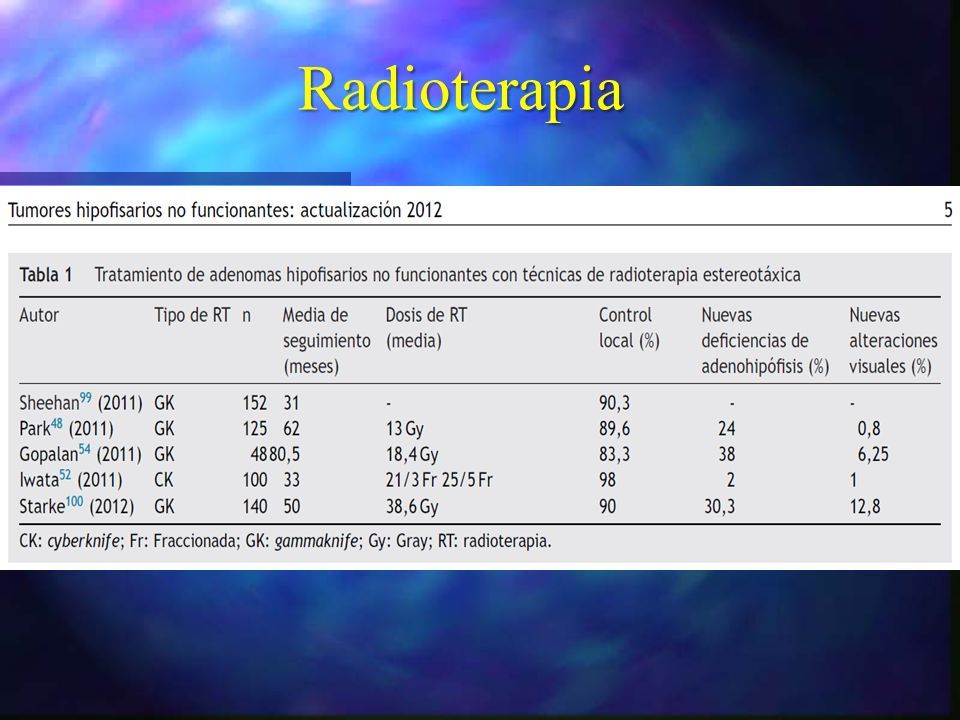This screenshot has width=960, height=720.
Task: Select header 'Tumores hipofisarios no funcionantes: actualización 2012'
Action: click(x=225, y=211)
